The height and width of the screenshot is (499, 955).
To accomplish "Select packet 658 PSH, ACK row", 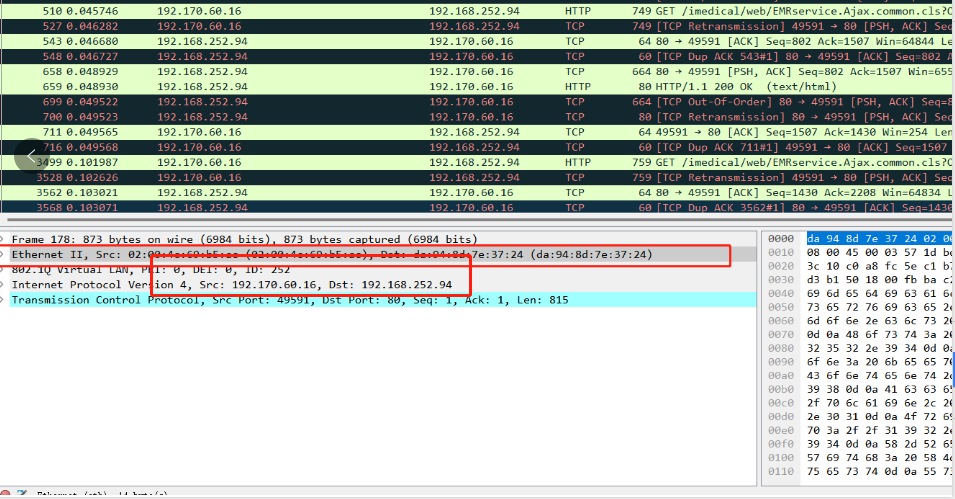I will 478,71.
